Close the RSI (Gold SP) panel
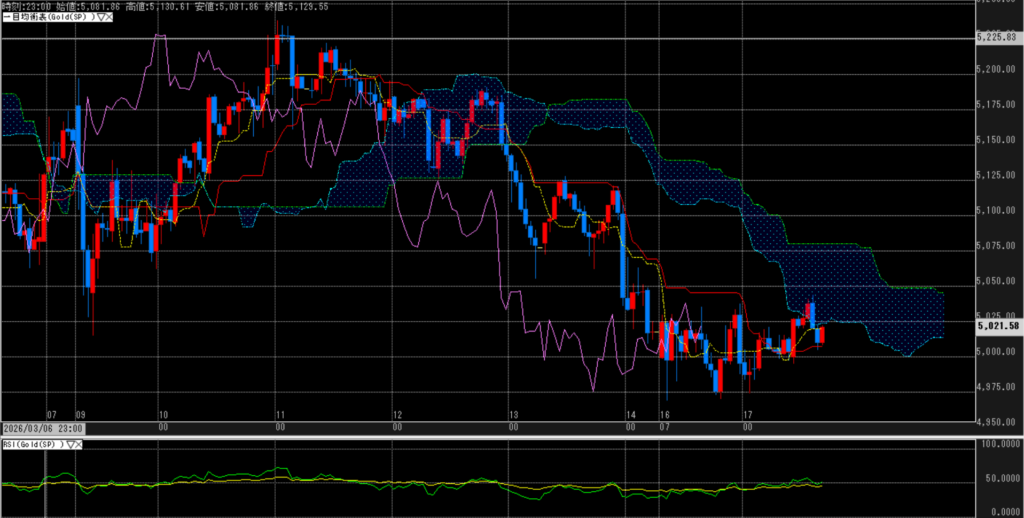 pyautogui.click(x=79, y=443)
